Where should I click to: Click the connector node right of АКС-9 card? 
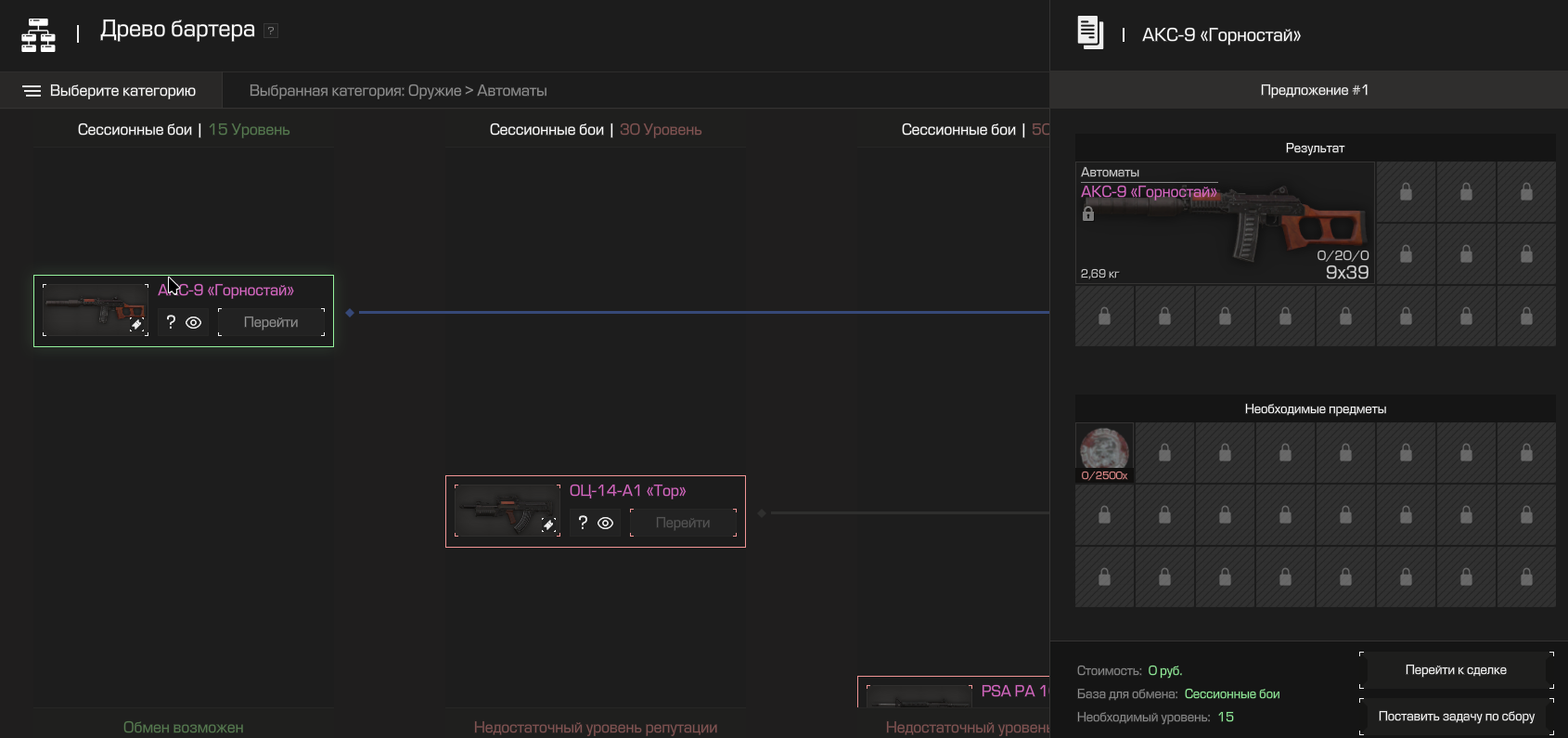[350, 313]
